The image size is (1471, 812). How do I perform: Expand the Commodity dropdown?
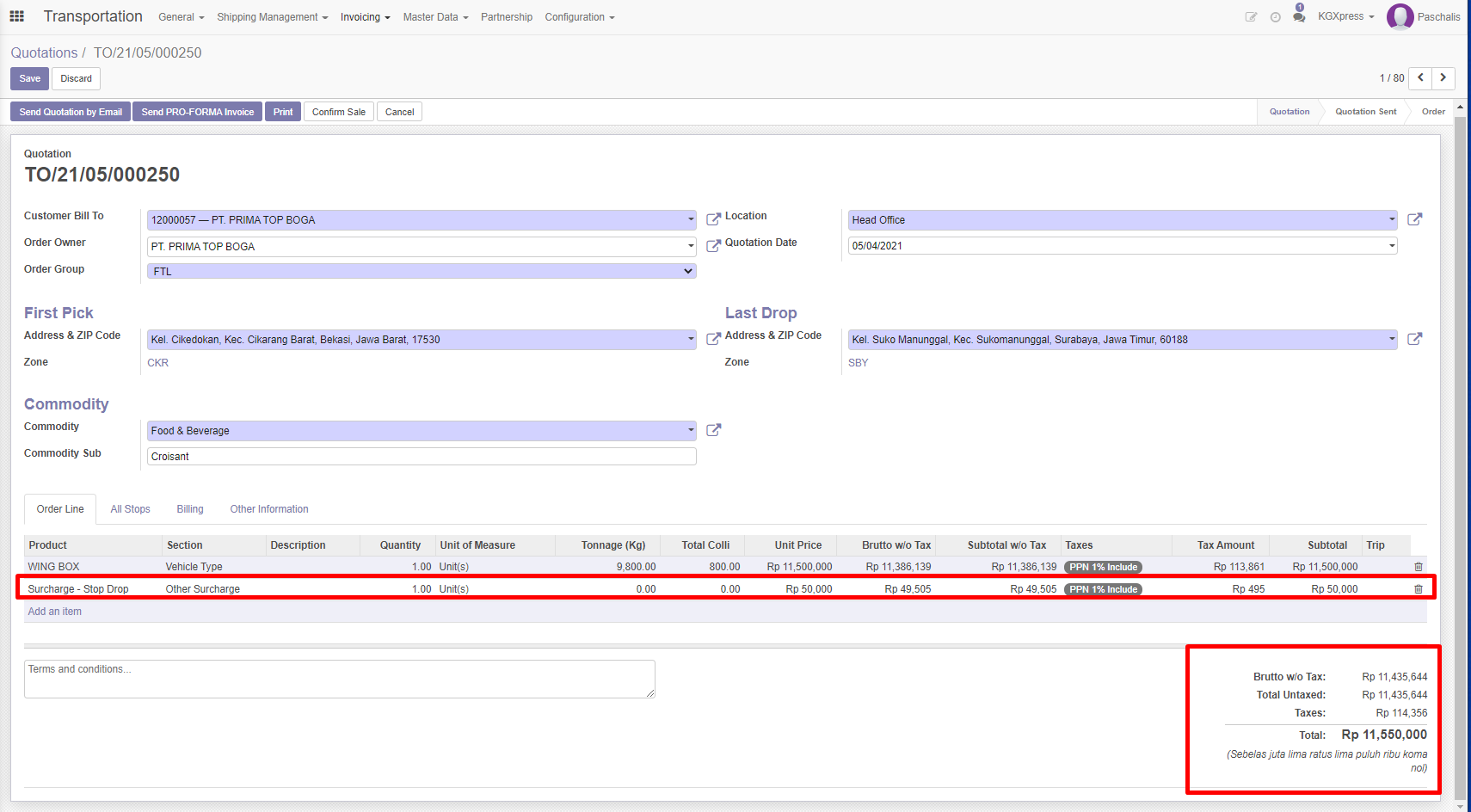[x=690, y=430]
